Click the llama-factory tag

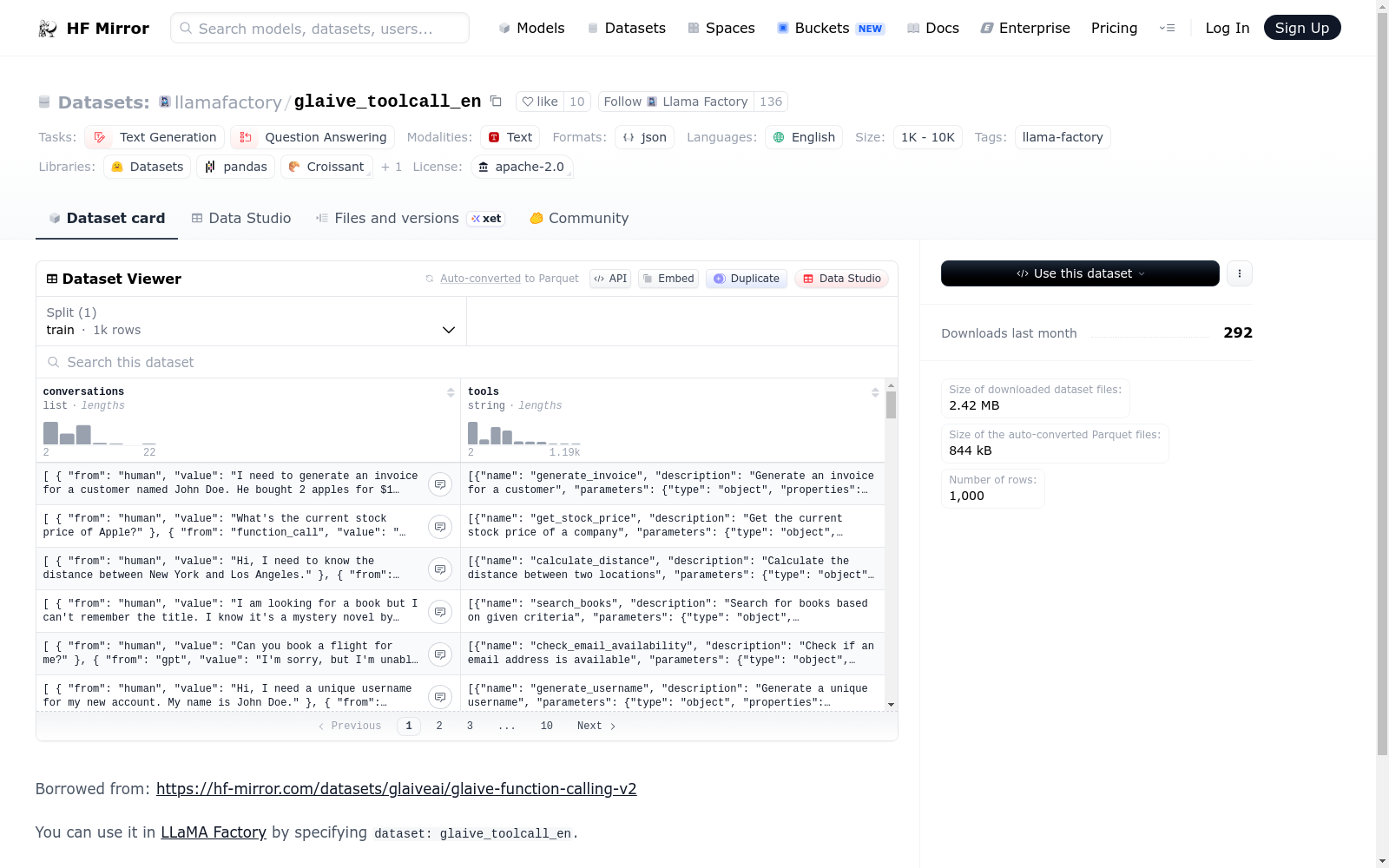click(1063, 137)
